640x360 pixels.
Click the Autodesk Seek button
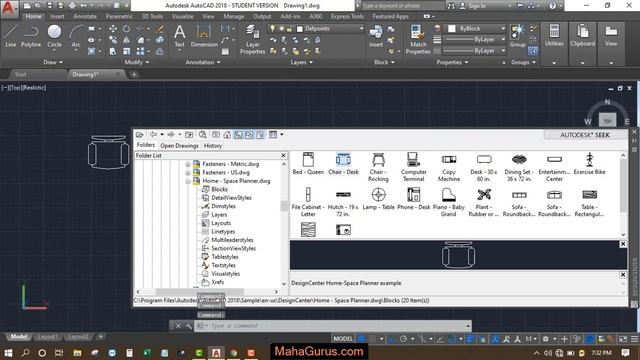click(584, 135)
